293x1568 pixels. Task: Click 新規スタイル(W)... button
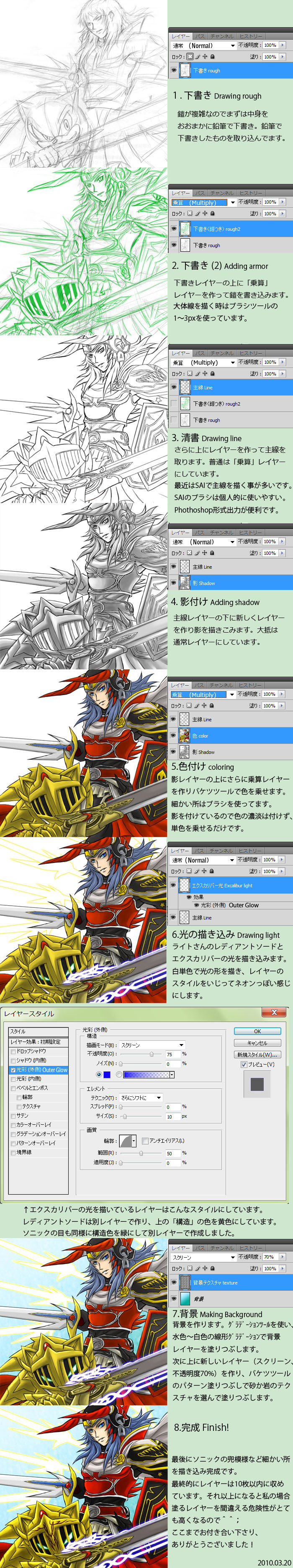click(x=258, y=1054)
